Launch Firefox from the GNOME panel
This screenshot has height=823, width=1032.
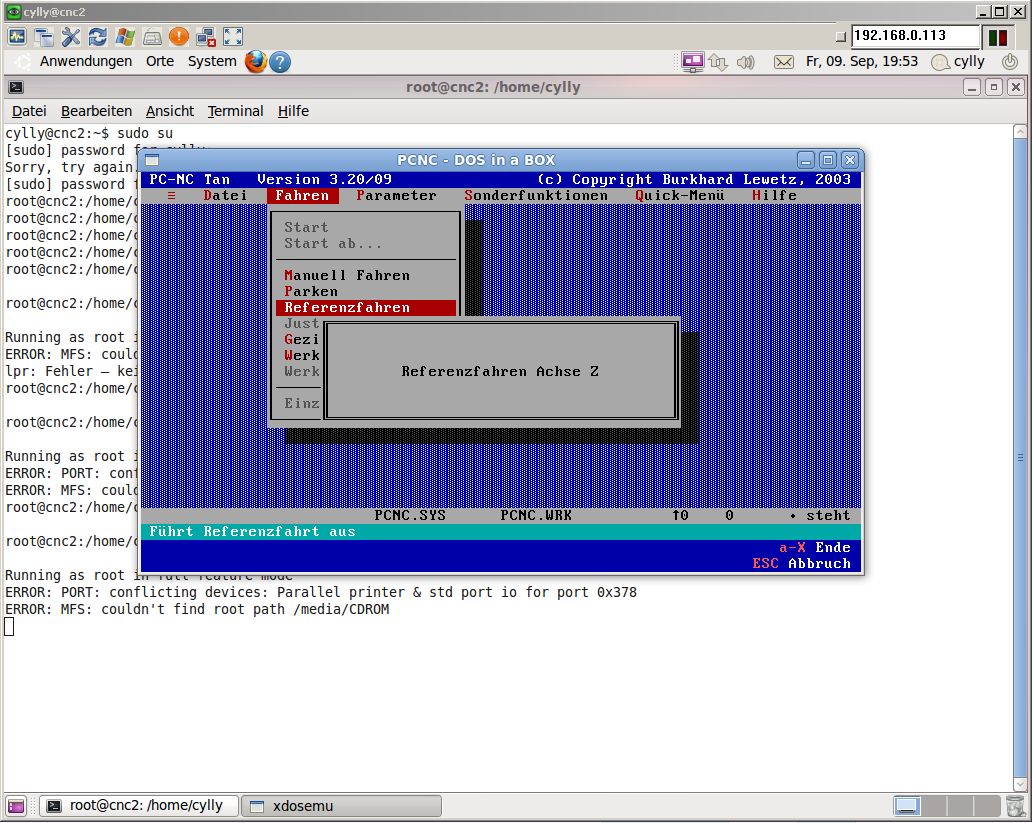click(256, 62)
